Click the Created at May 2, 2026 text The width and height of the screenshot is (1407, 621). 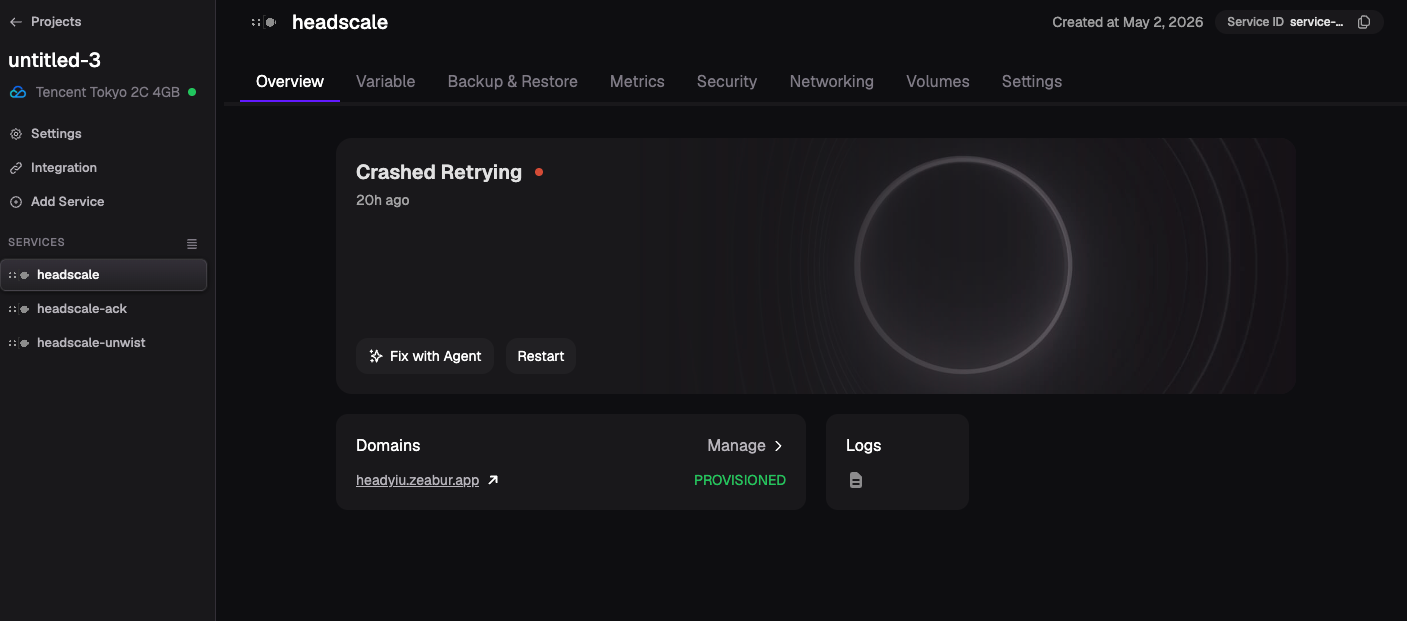[1128, 22]
